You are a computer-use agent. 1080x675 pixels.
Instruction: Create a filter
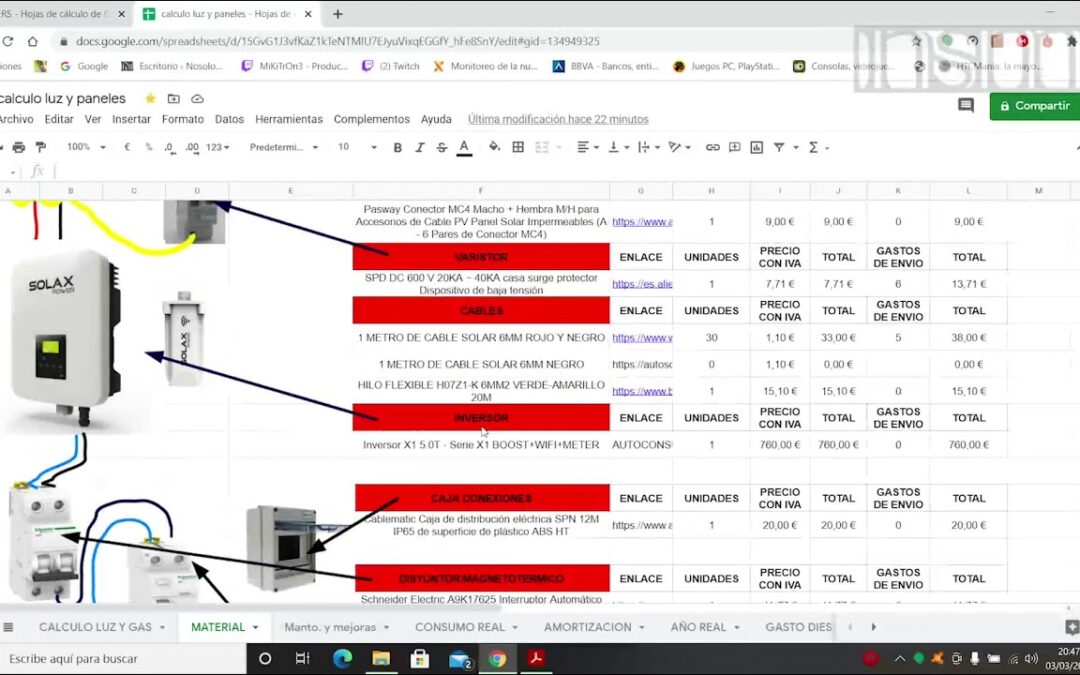779,147
